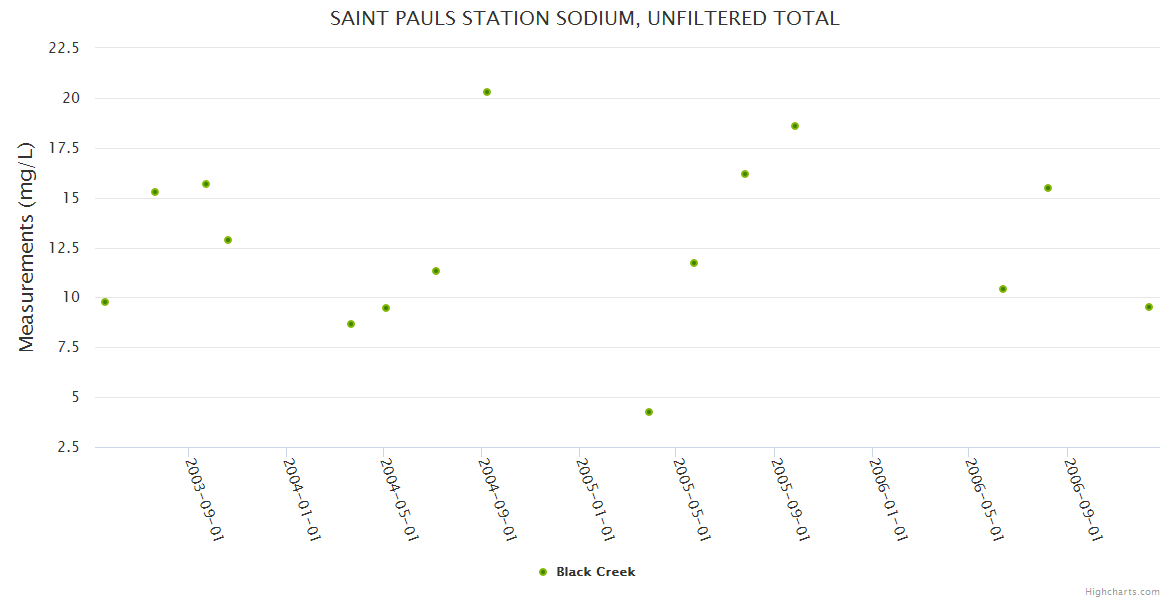Select the 15.5 mg/L point before 2006-09-01
Image resolution: width=1170 pixels, height=600 pixels.
(1048, 188)
